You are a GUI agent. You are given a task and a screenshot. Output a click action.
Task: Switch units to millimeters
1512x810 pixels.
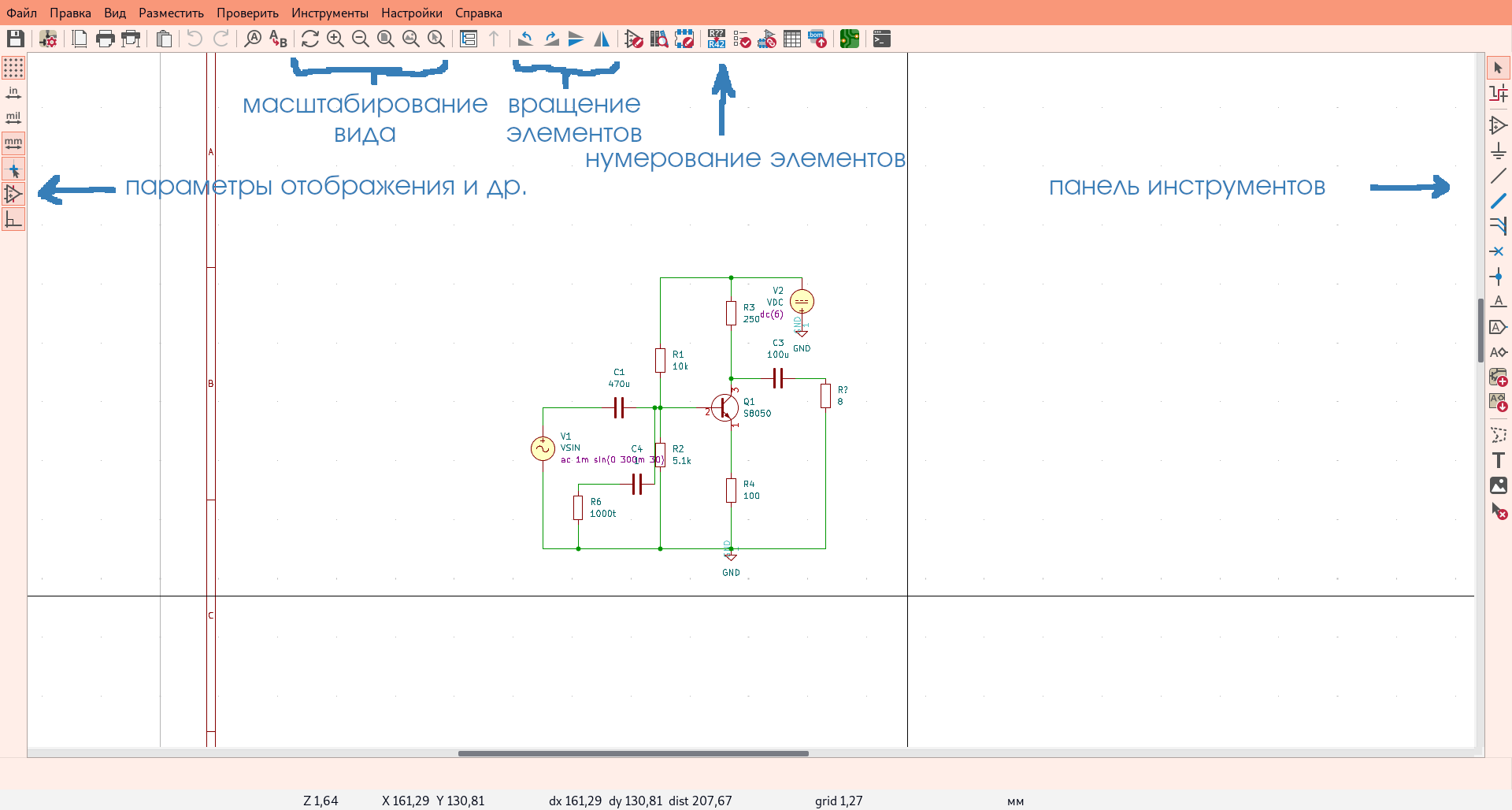(13, 143)
